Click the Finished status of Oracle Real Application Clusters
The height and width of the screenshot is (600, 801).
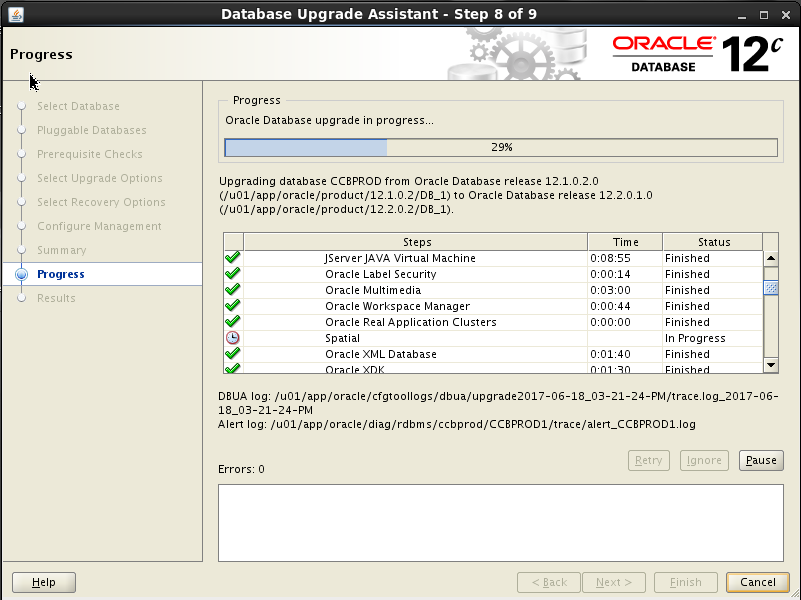[x=687, y=322]
